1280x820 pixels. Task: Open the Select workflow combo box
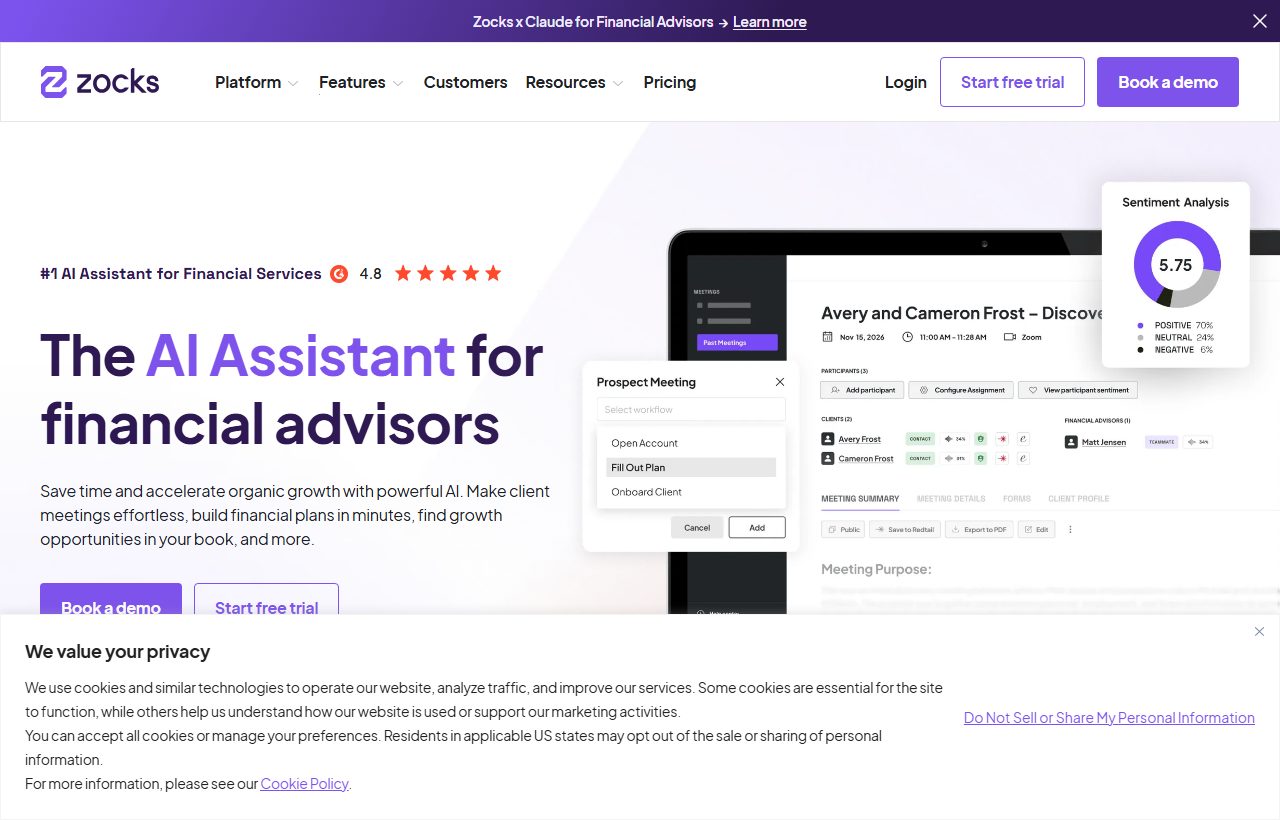[x=691, y=410]
